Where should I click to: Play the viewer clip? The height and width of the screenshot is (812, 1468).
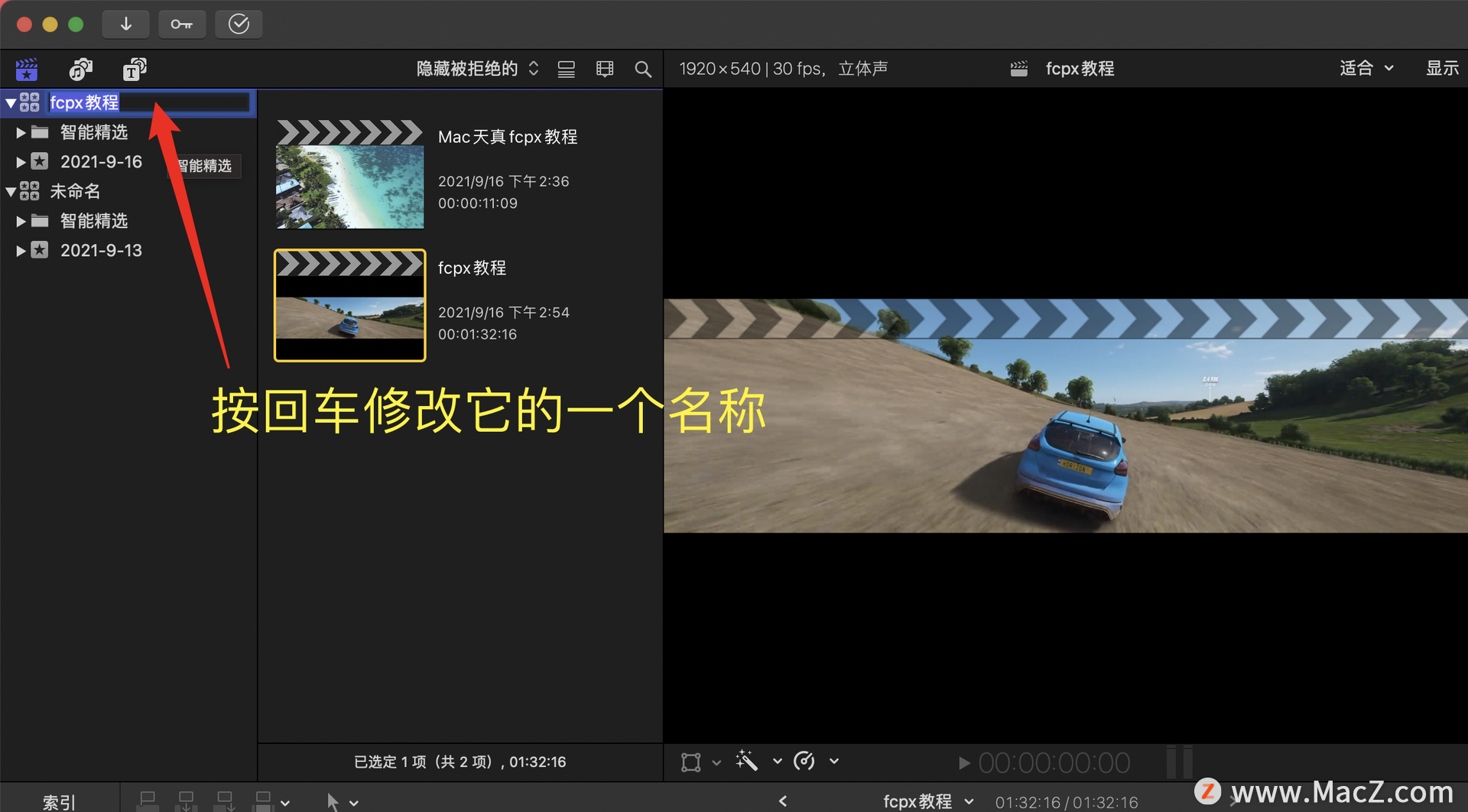pos(964,763)
